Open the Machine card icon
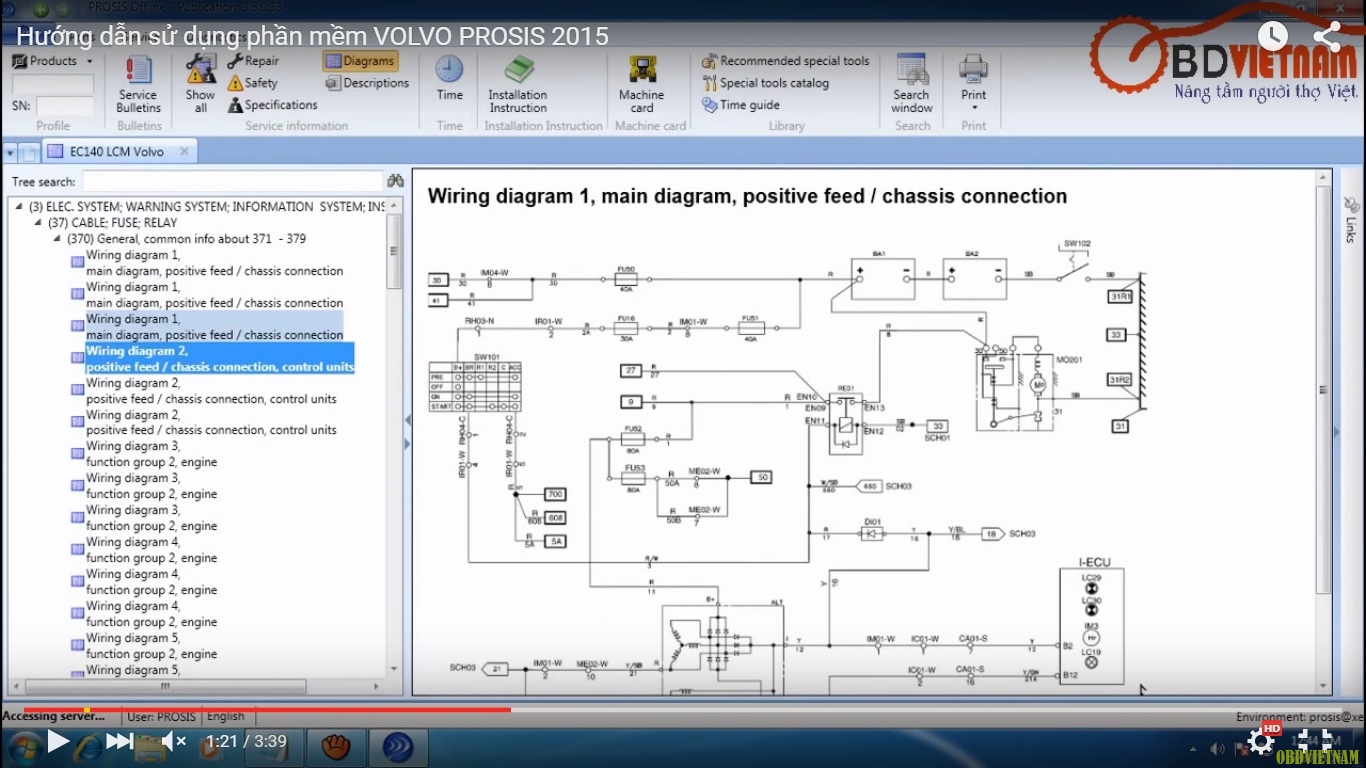1366x768 pixels. pos(642,70)
